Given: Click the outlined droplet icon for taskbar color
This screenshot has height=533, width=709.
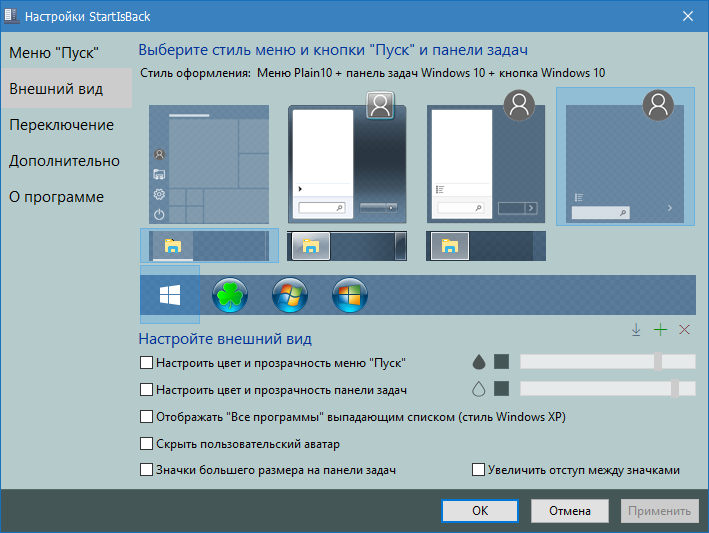Looking at the screenshot, I should pos(478,389).
